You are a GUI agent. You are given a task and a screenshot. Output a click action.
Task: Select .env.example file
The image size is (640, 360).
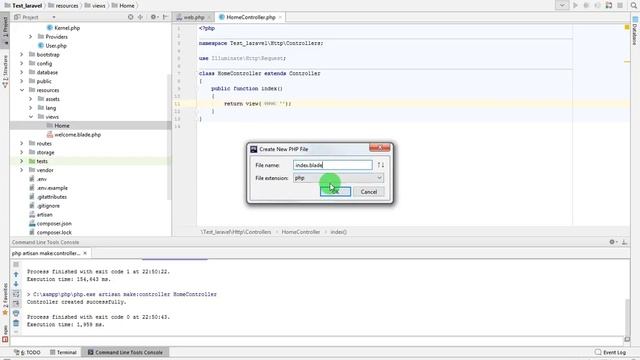[x=52, y=188]
